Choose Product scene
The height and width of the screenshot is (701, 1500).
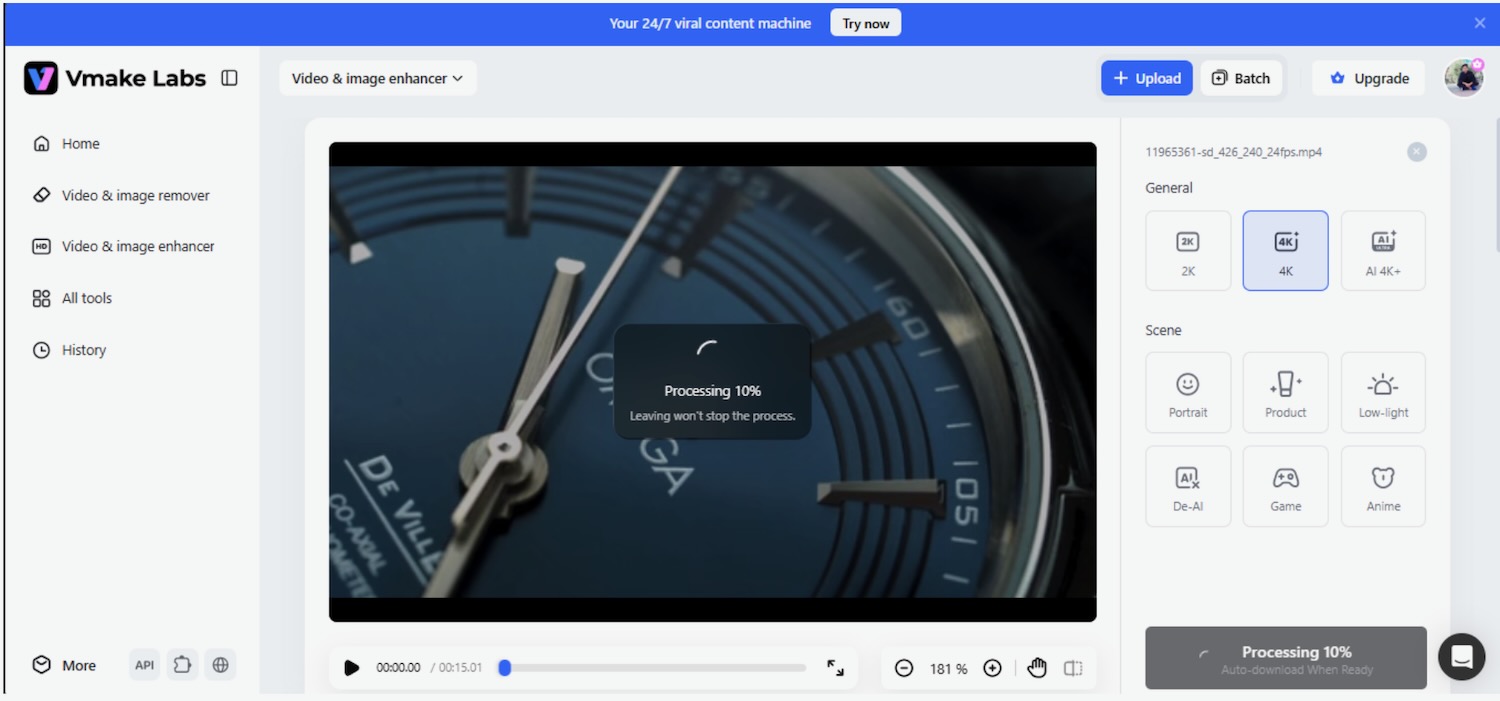click(x=1286, y=393)
